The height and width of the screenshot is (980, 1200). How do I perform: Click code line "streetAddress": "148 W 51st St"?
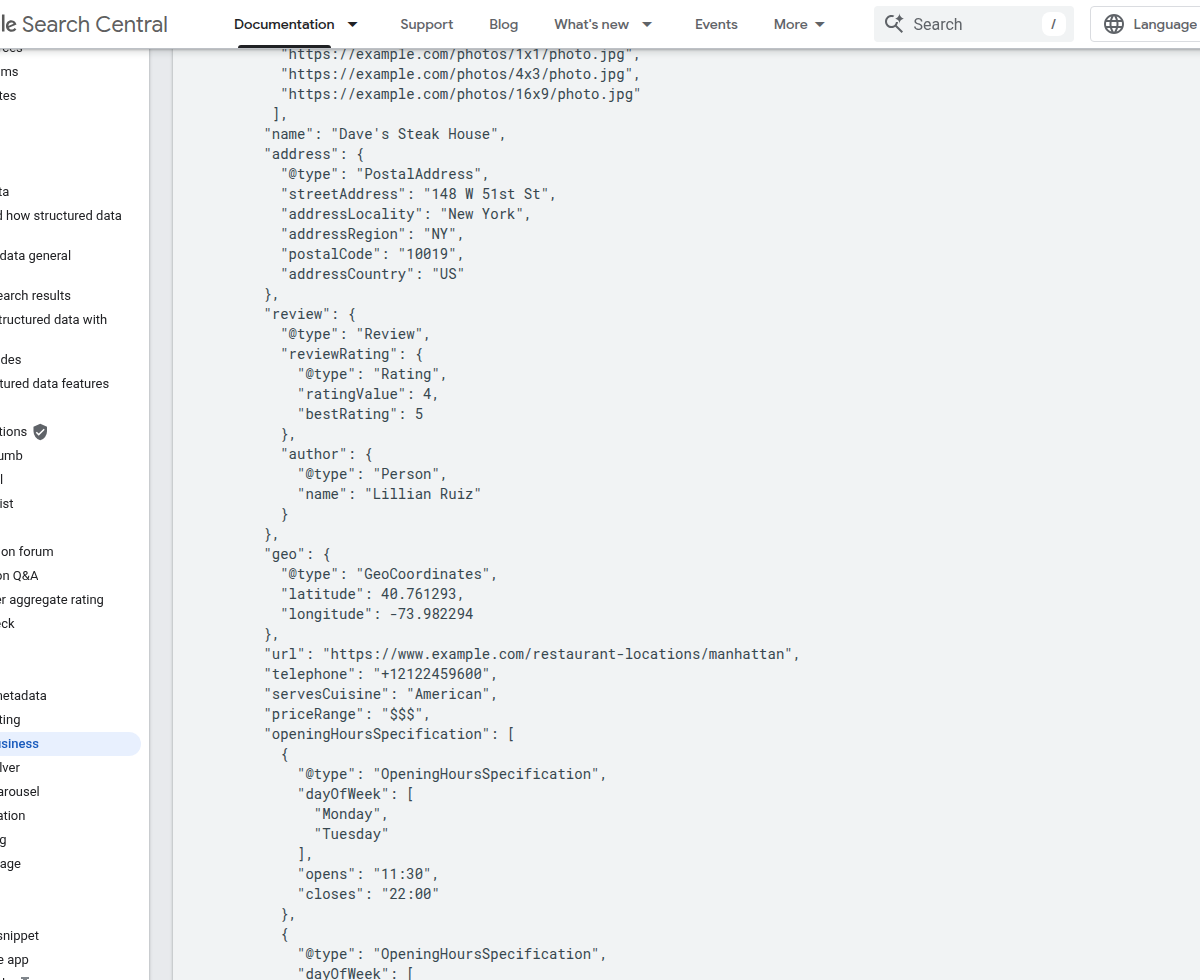pyautogui.click(x=418, y=194)
